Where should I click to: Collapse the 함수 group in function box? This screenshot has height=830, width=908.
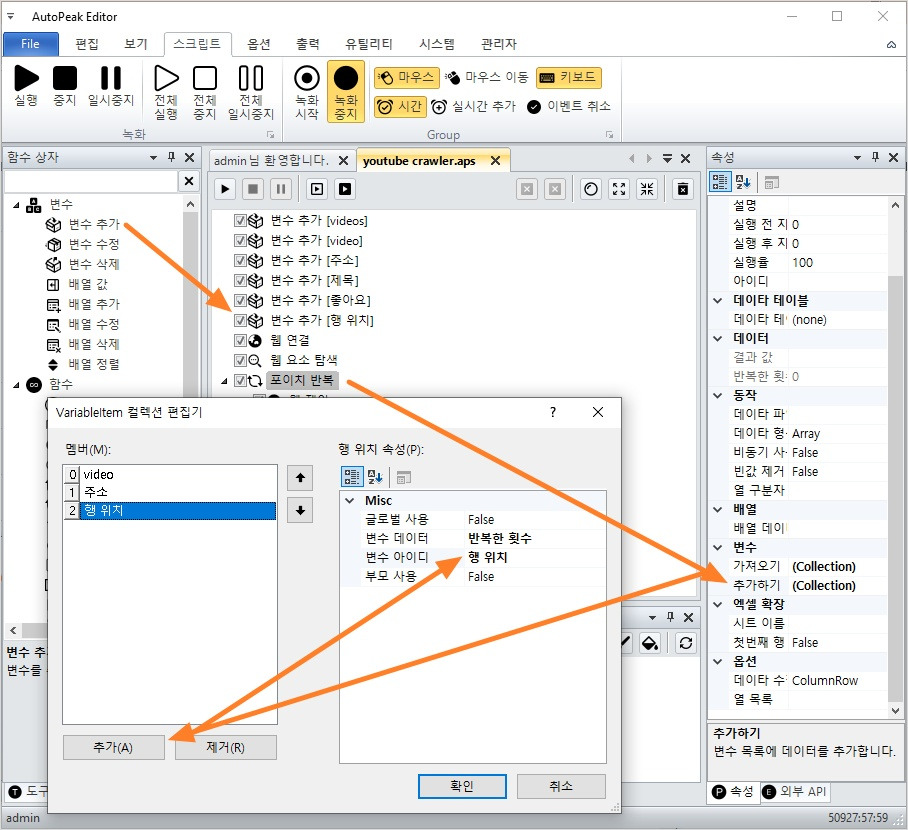coord(16,385)
